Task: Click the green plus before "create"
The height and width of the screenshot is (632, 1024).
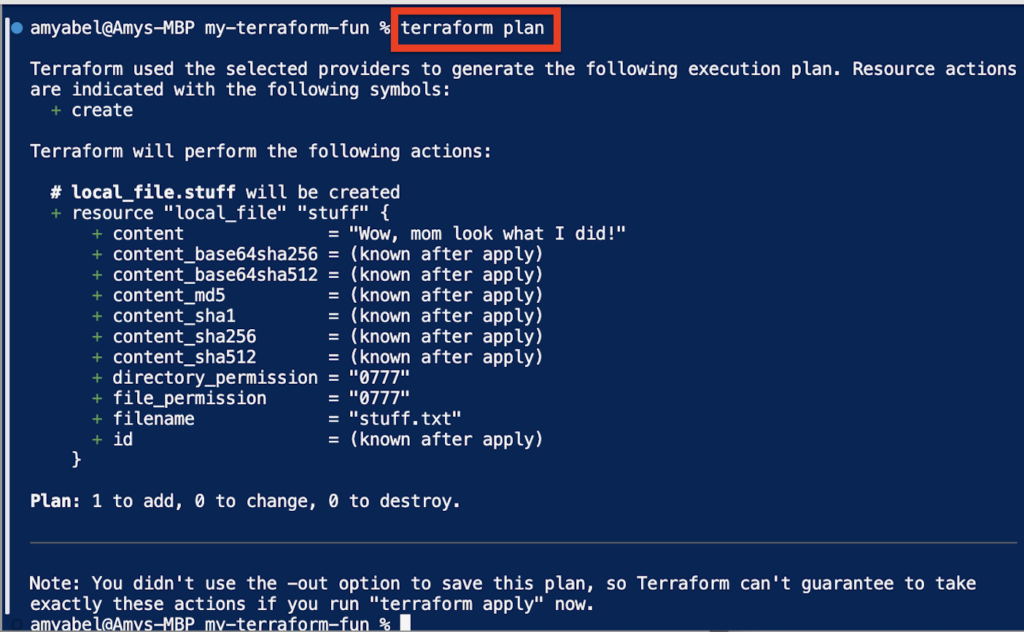Action: 56,110
